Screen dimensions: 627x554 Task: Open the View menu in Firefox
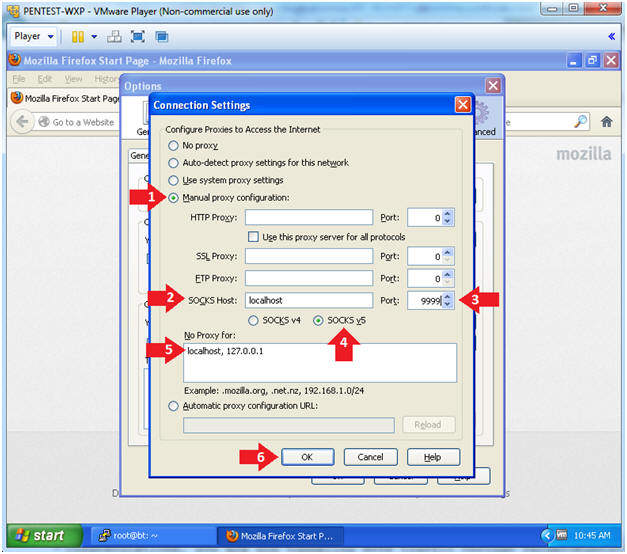pos(73,79)
